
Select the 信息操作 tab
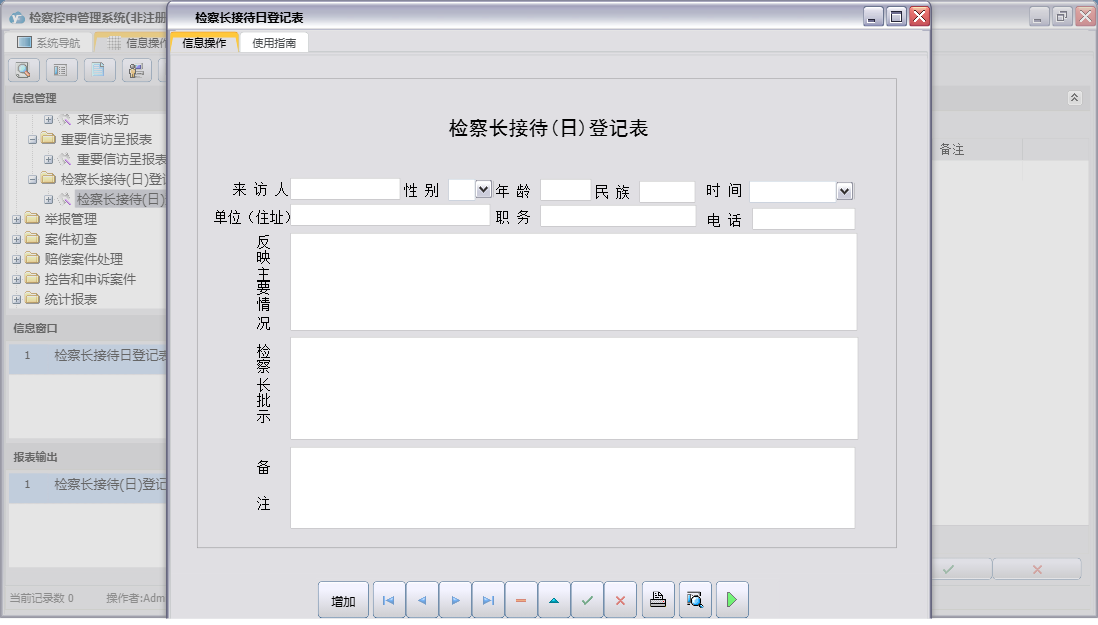(x=206, y=42)
